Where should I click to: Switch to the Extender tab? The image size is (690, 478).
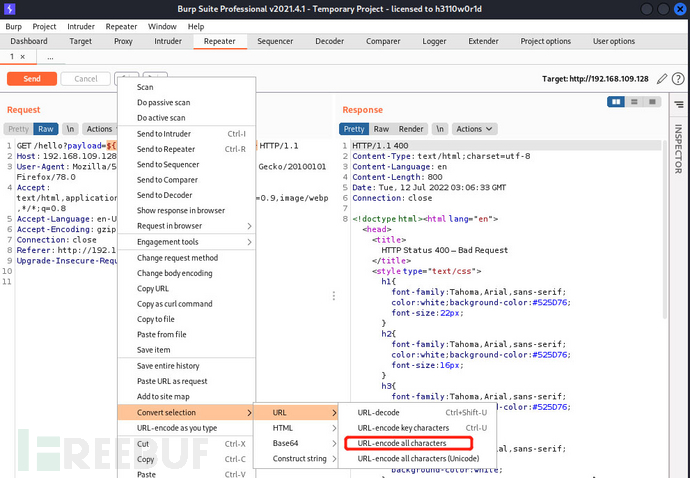[483, 41]
